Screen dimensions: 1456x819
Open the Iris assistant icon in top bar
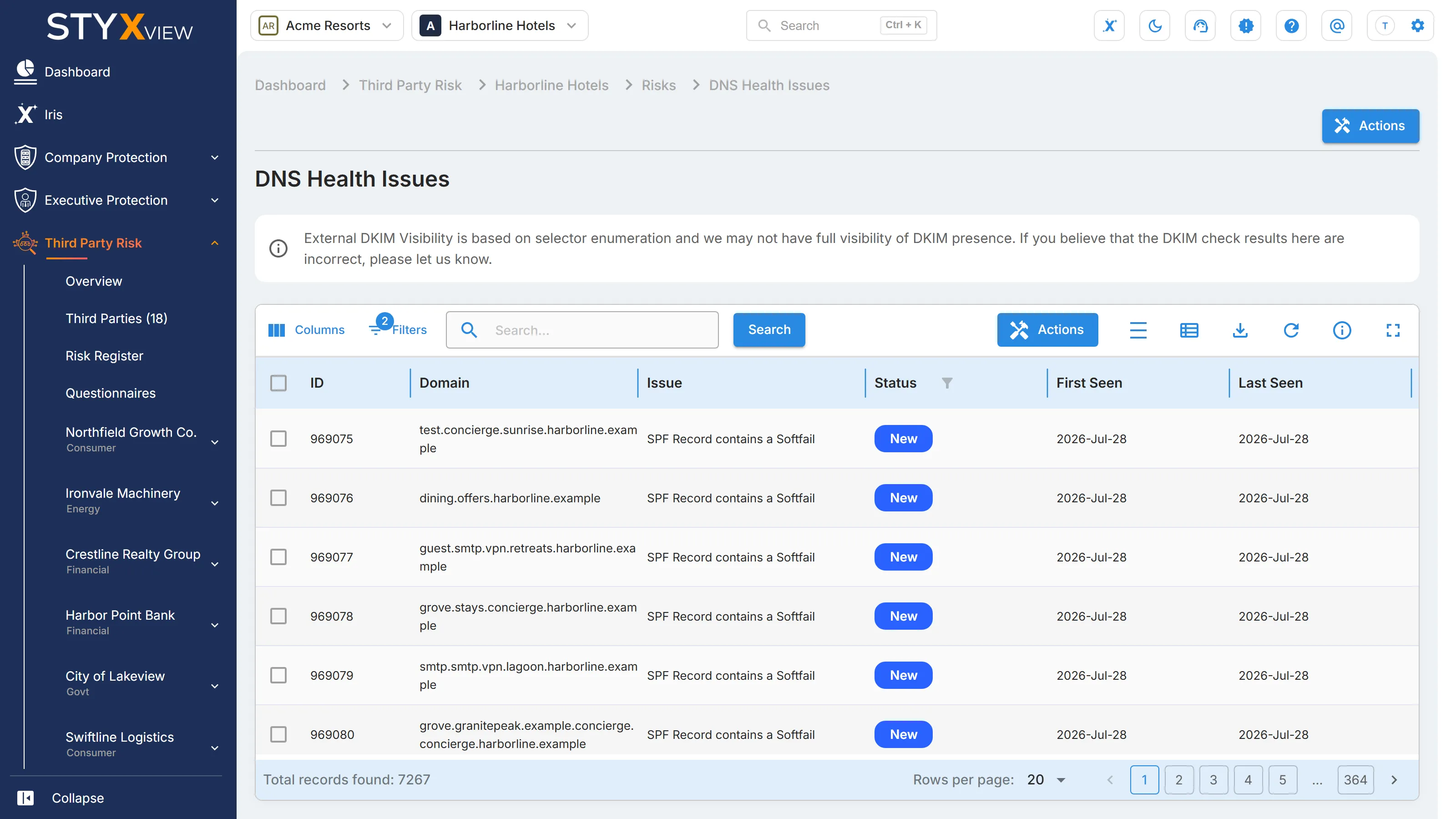1109,25
